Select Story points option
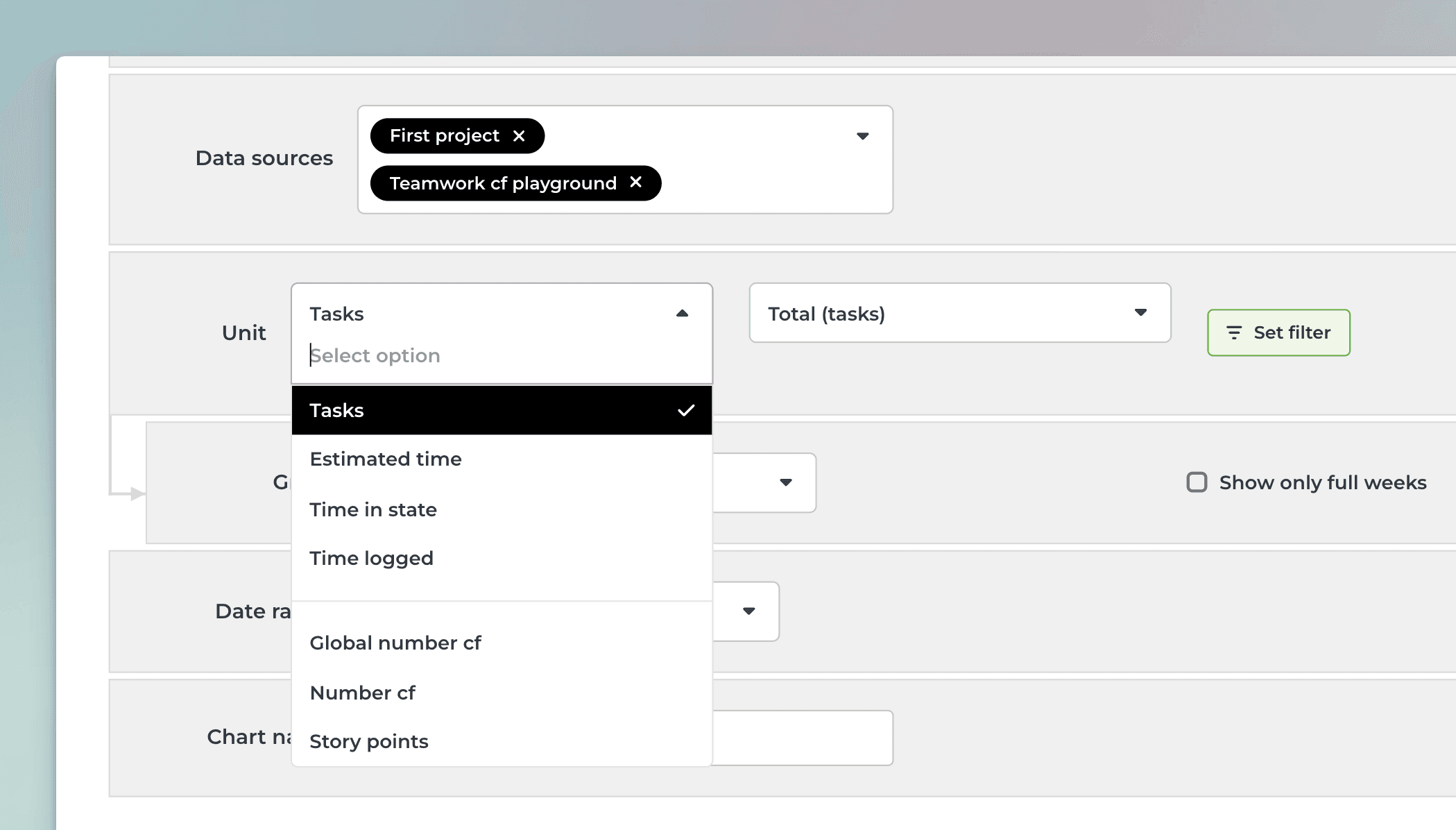The height and width of the screenshot is (830, 1456). (368, 742)
